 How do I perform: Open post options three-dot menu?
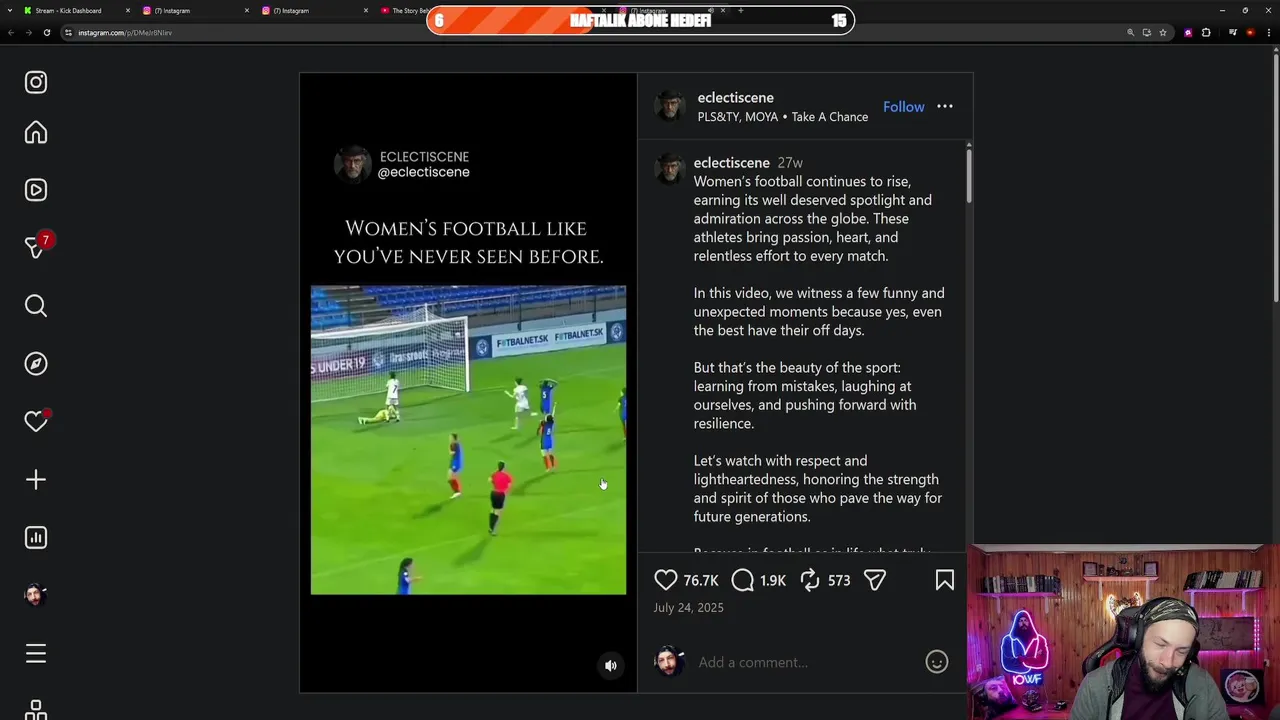[x=945, y=107]
